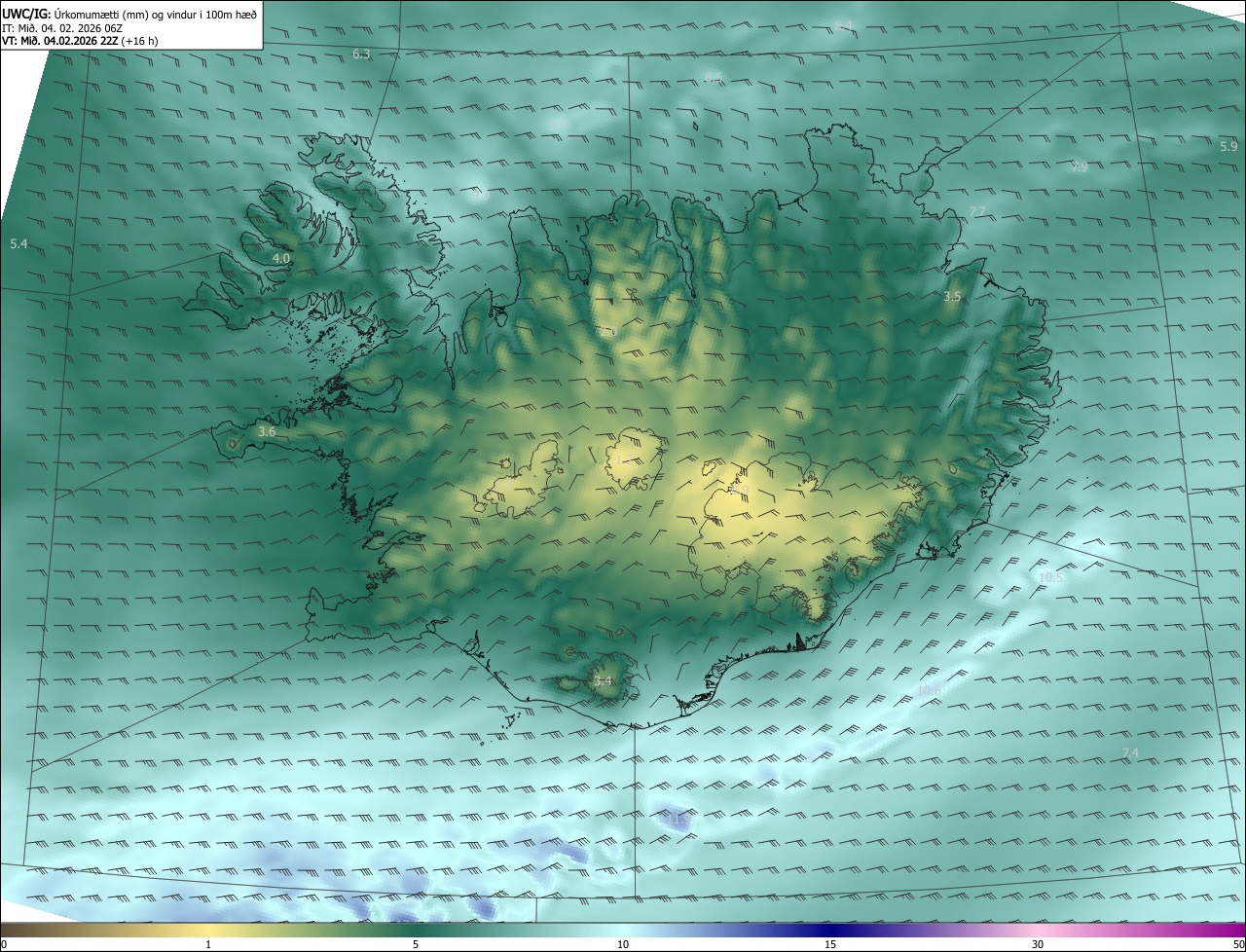
Task: Click the colorbar tick label 1
Action: 208,944
